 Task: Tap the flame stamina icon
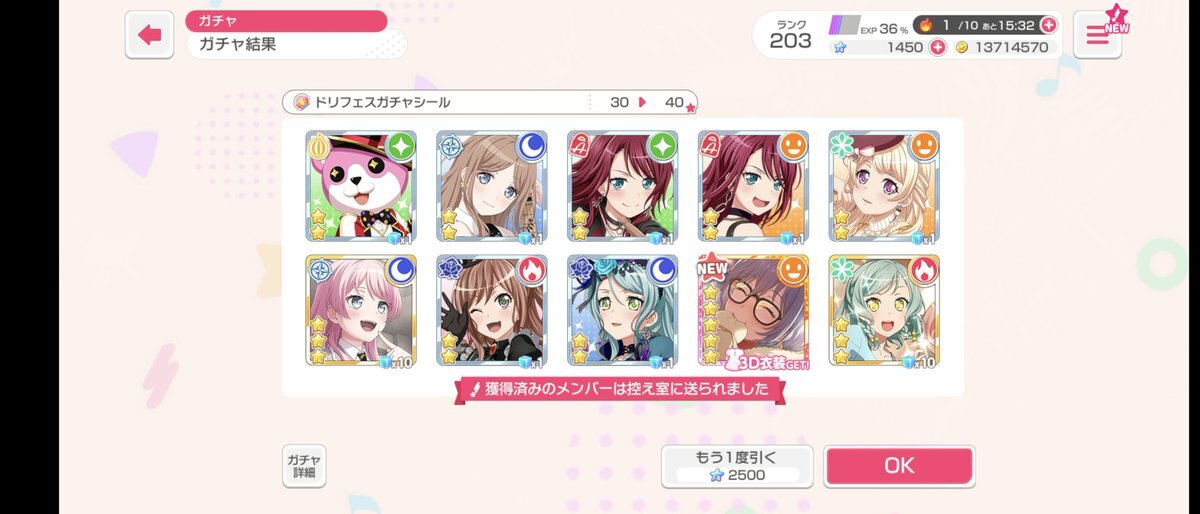(926, 25)
